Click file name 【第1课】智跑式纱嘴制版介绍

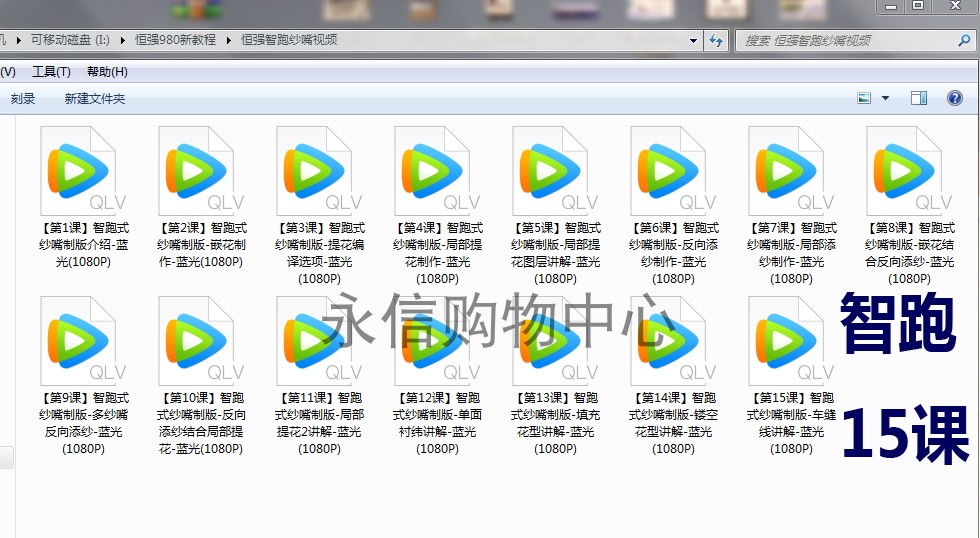tap(83, 244)
